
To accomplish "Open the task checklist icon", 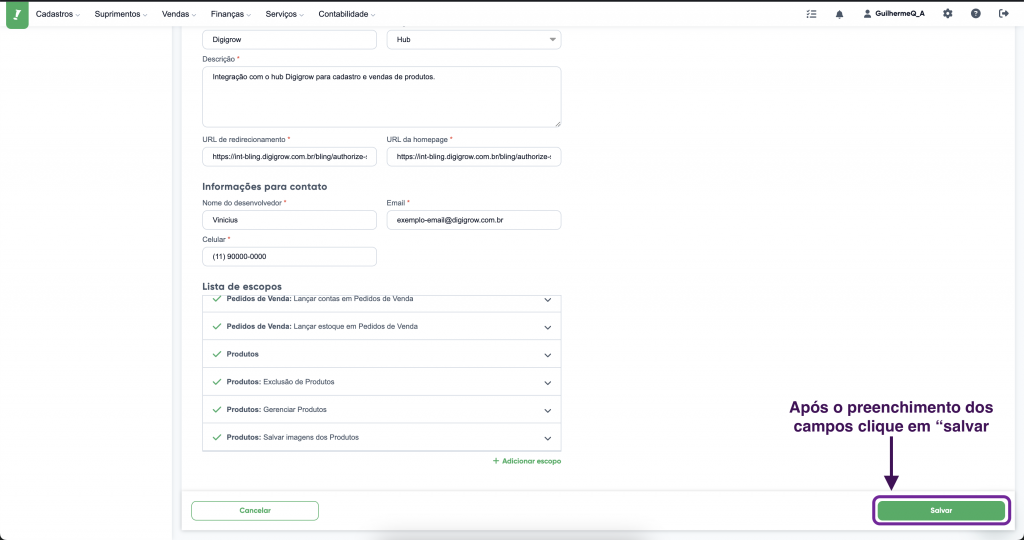I will (x=811, y=14).
